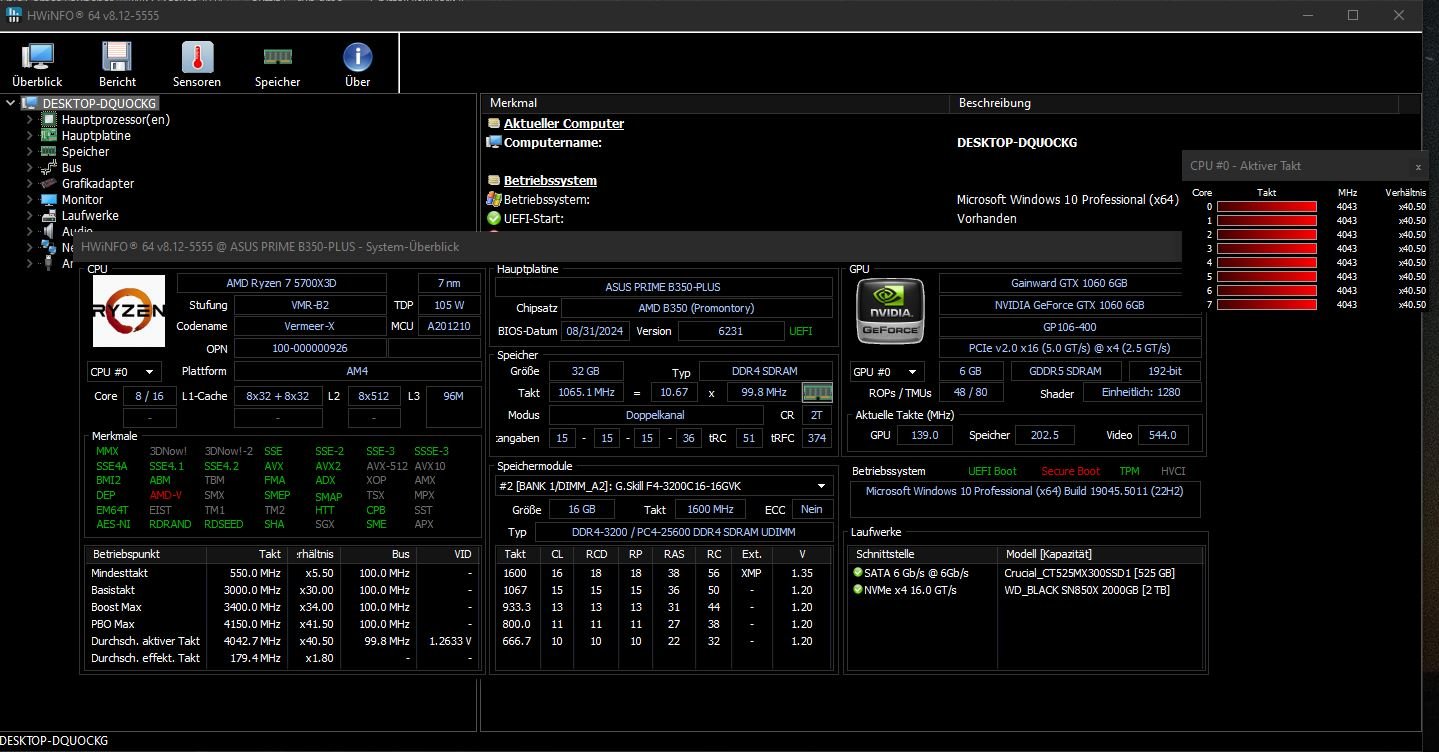Click the AMD-V feature flag
Screen dimensions: 1439x752
[166, 495]
